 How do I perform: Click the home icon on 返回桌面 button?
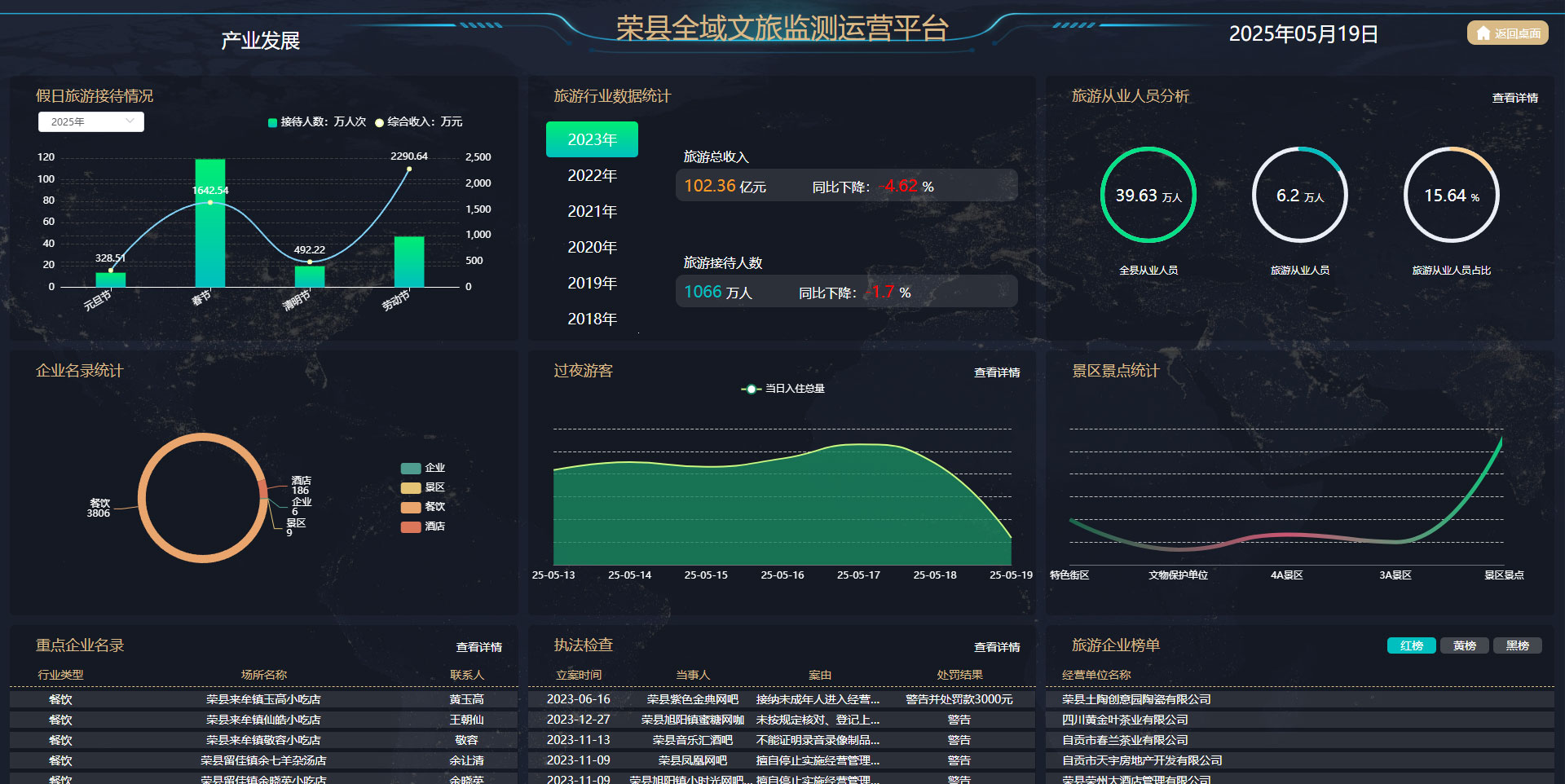(x=1482, y=33)
